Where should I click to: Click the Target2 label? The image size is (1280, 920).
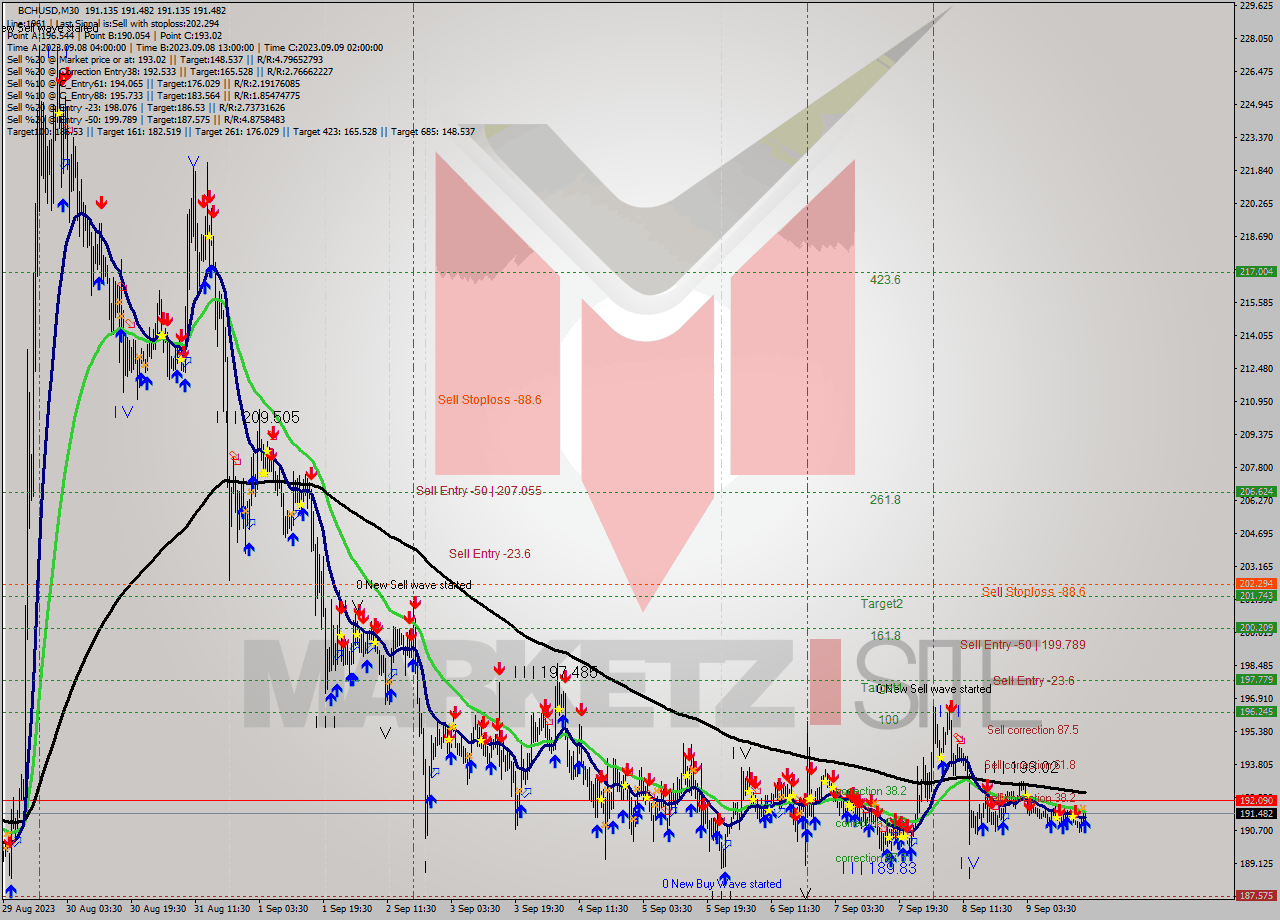(x=882, y=604)
